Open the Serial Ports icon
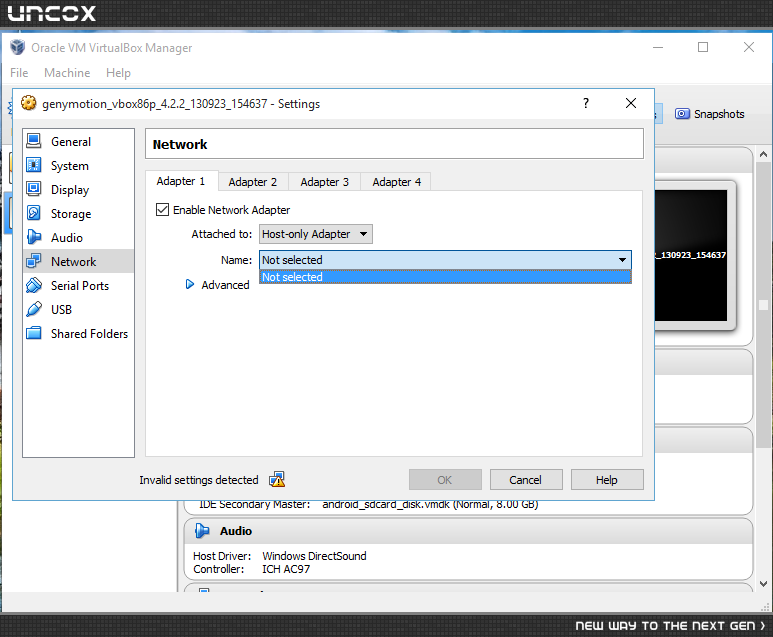Image resolution: width=773 pixels, height=637 pixels. pos(34,285)
